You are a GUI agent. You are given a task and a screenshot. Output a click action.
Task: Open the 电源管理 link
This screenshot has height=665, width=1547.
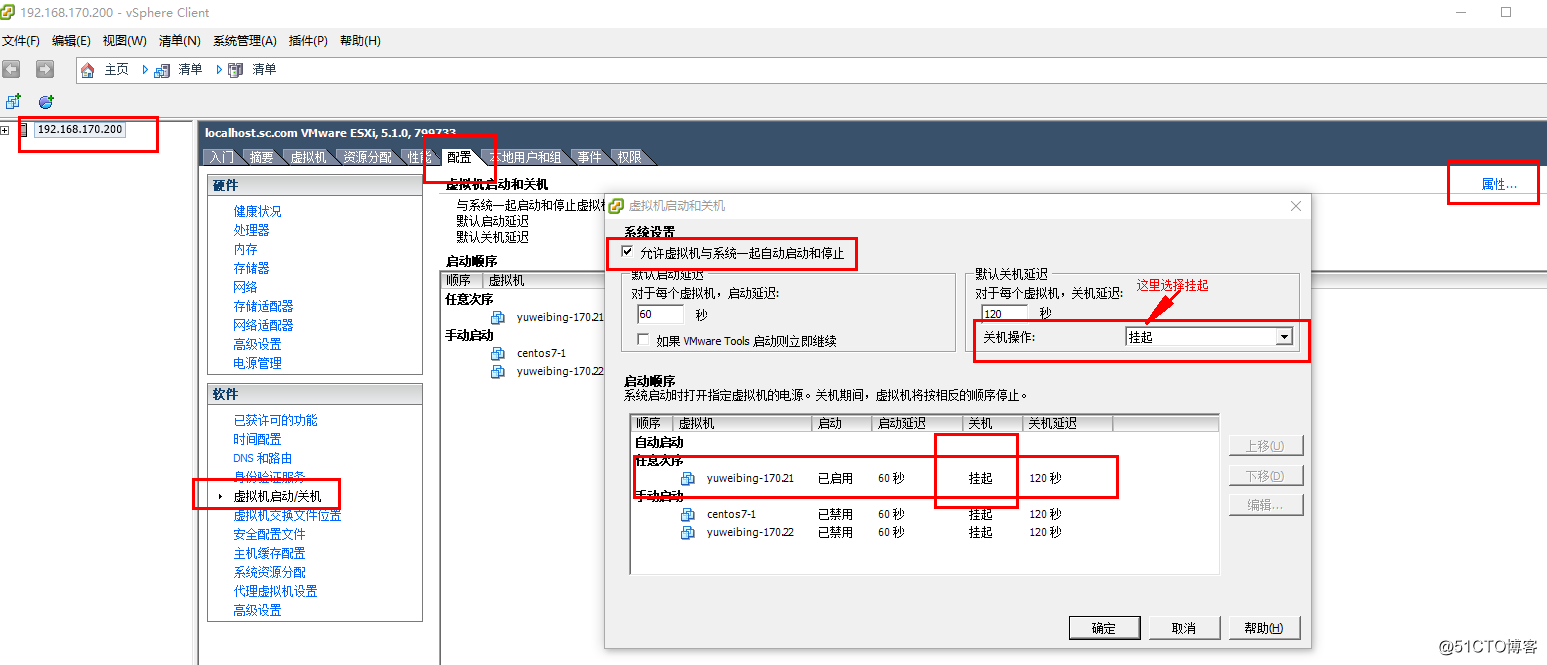[257, 363]
